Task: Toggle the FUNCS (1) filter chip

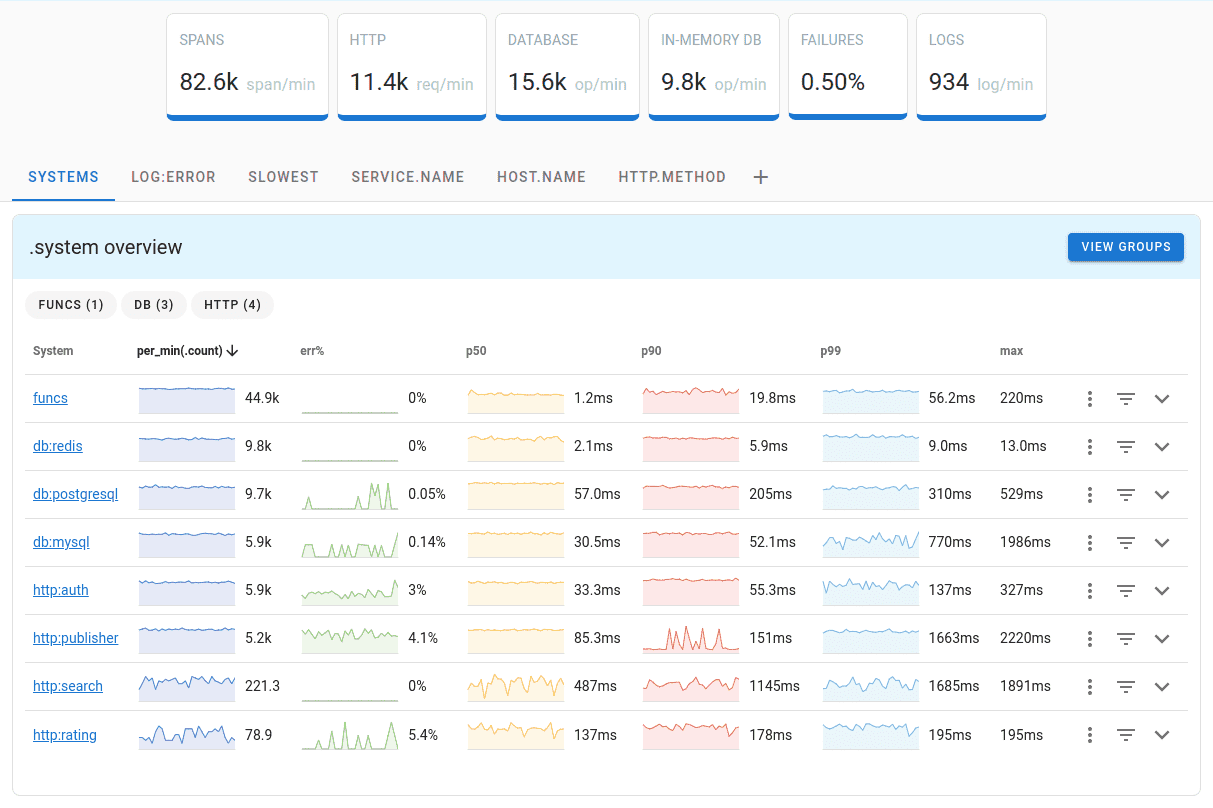Action: pos(70,305)
